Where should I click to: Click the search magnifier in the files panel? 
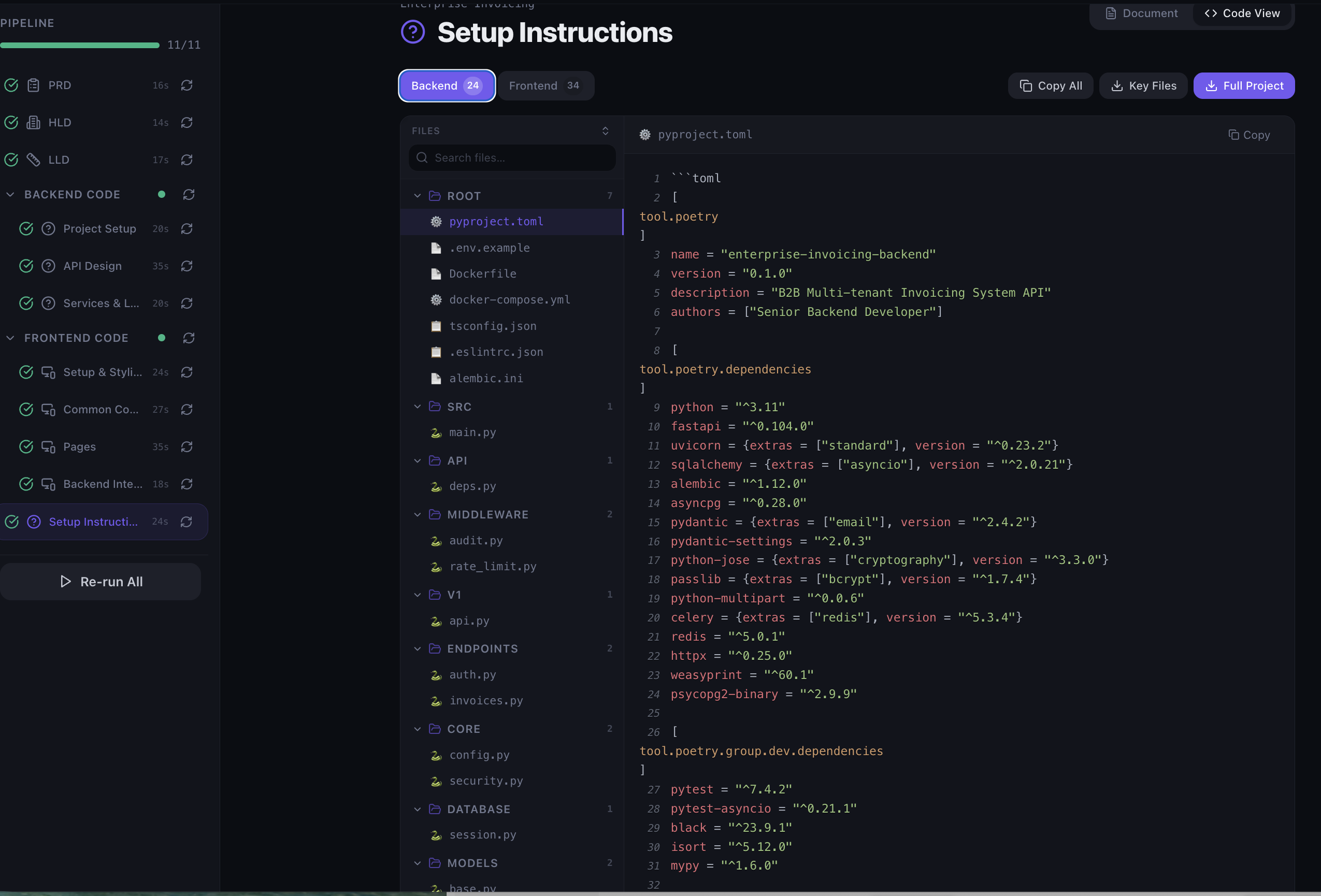pyautogui.click(x=423, y=158)
